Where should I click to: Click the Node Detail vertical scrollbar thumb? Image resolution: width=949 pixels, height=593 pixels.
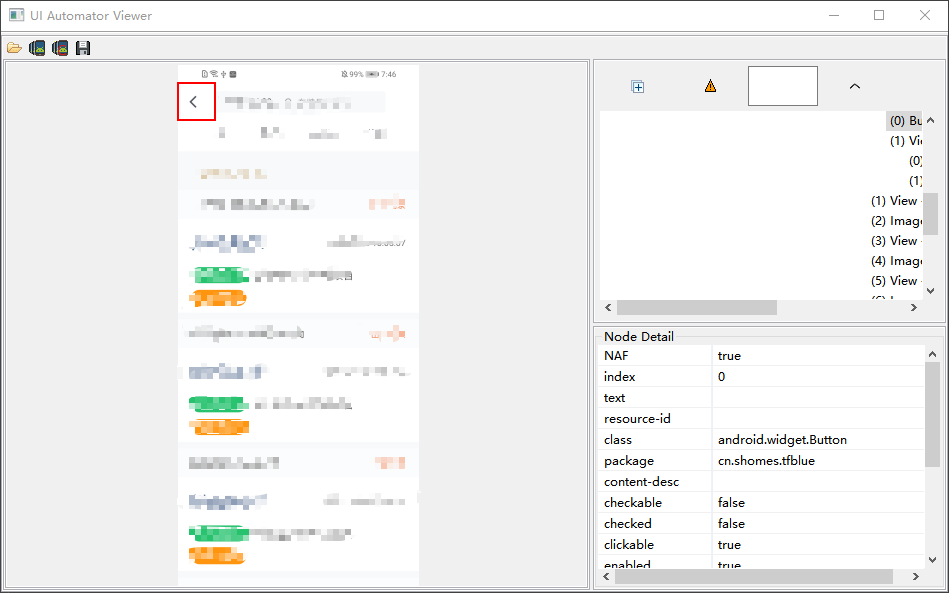(x=933, y=414)
